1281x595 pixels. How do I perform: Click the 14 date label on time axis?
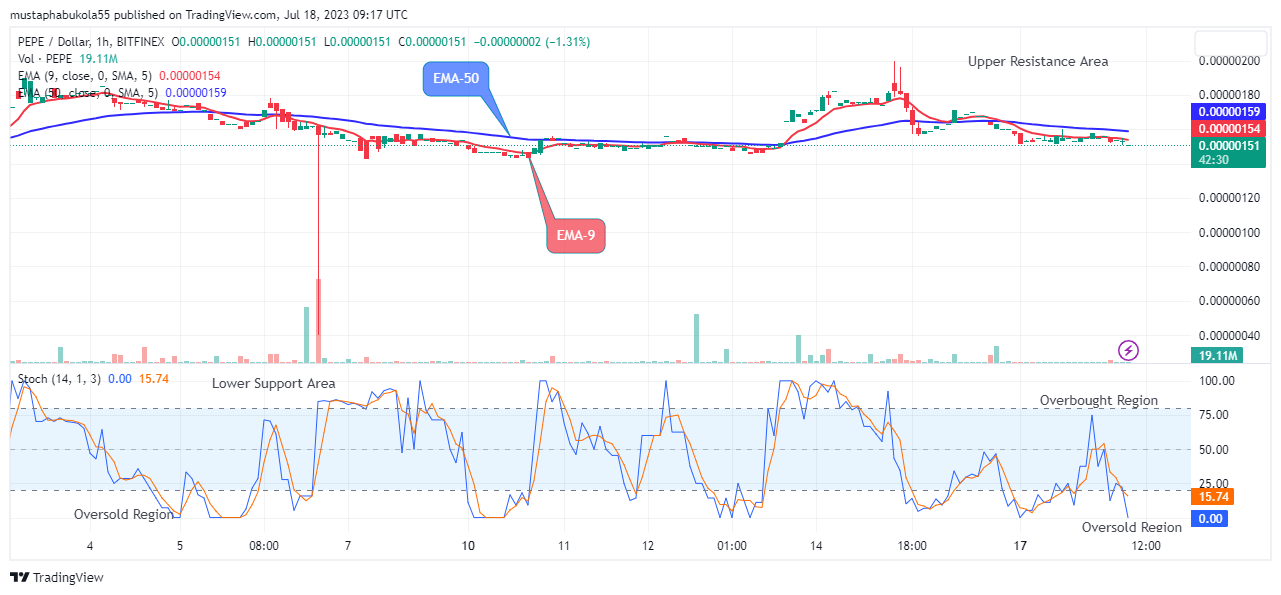tap(816, 546)
